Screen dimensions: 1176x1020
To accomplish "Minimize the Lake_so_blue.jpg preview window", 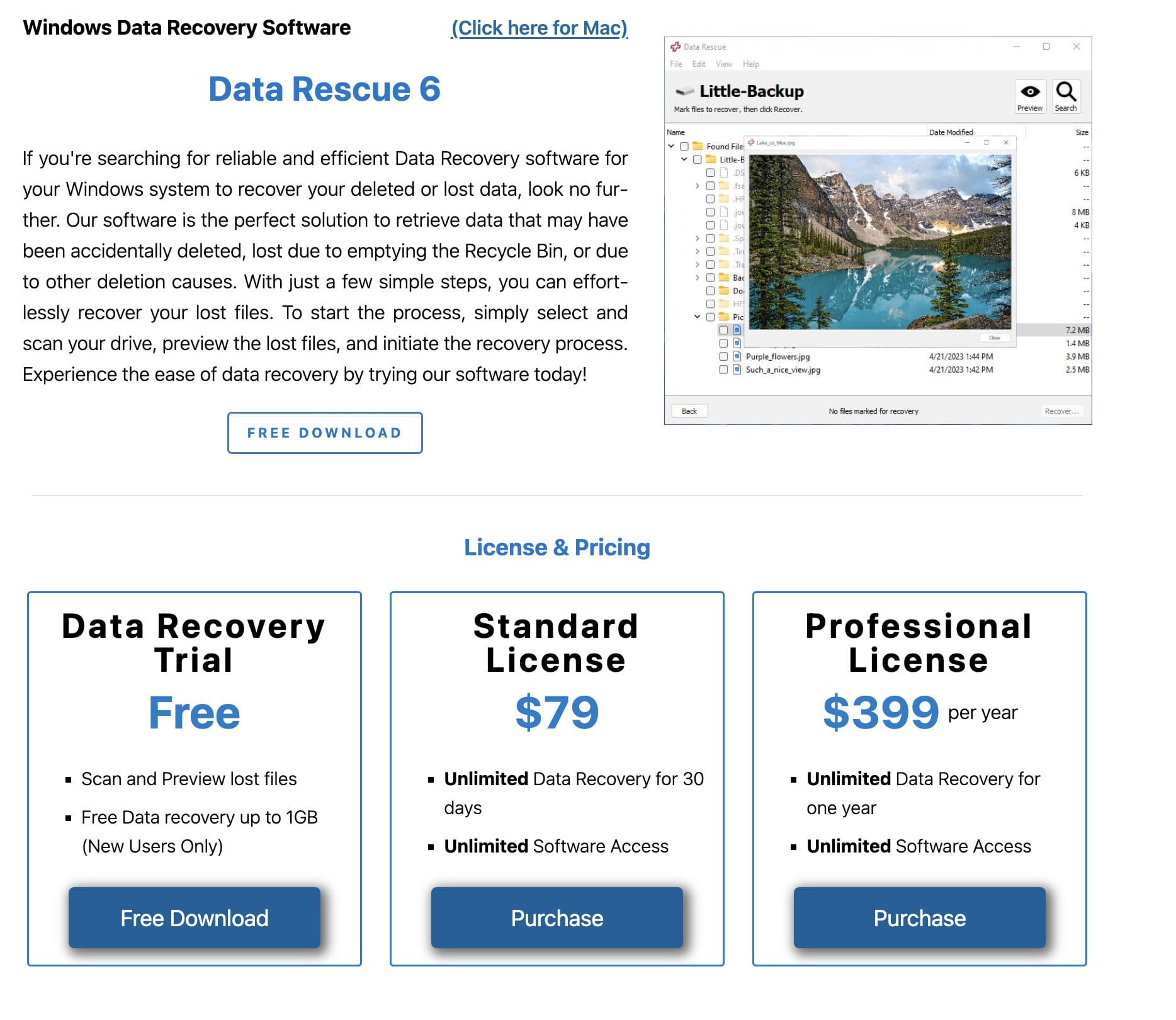I will pos(967,142).
